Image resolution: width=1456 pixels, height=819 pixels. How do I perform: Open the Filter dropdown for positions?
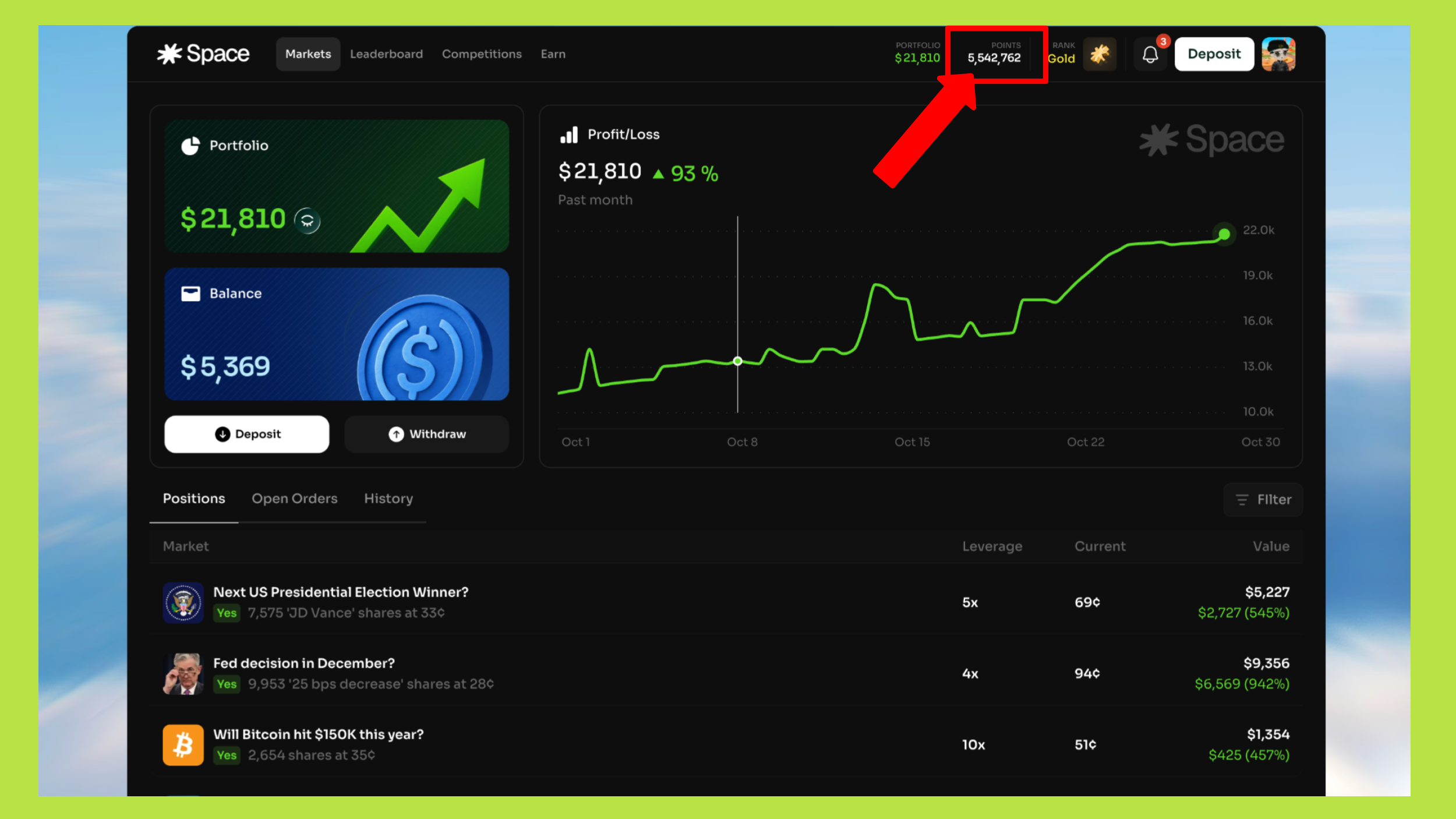click(1263, 500)
